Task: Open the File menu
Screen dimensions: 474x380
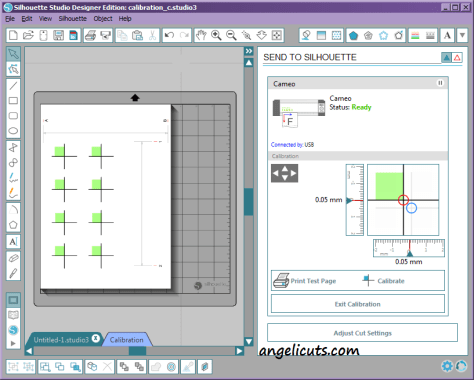Action: coord(10,19)
